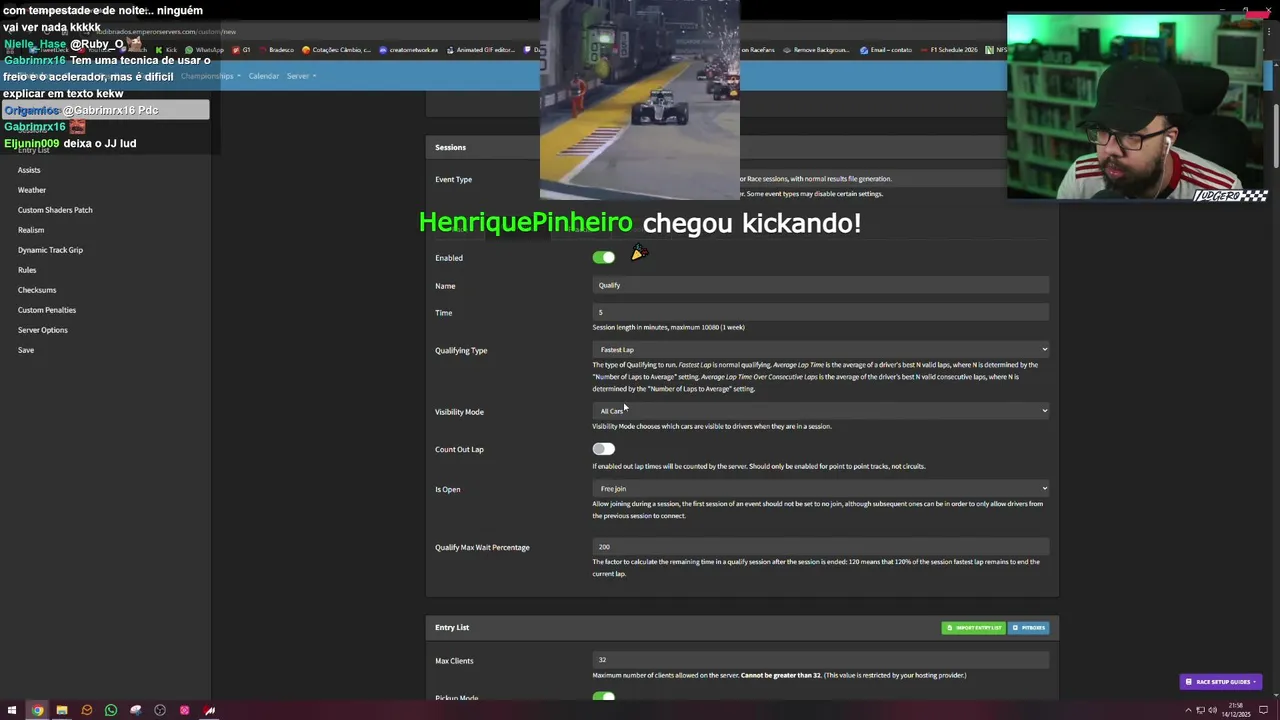
Task: Open the creatornetwork.ea bookmark
Action: click(409, 49)
